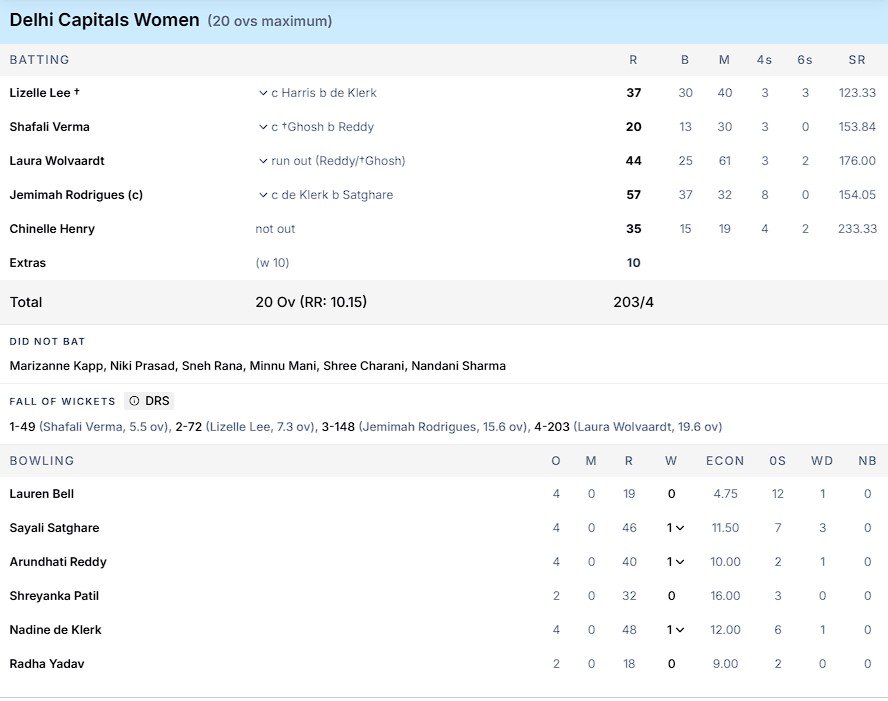Sort batters by the SR column
Image resolution: width=888 pixels, height=701 pixels.
pyautogui.click(x=856, y=59)
